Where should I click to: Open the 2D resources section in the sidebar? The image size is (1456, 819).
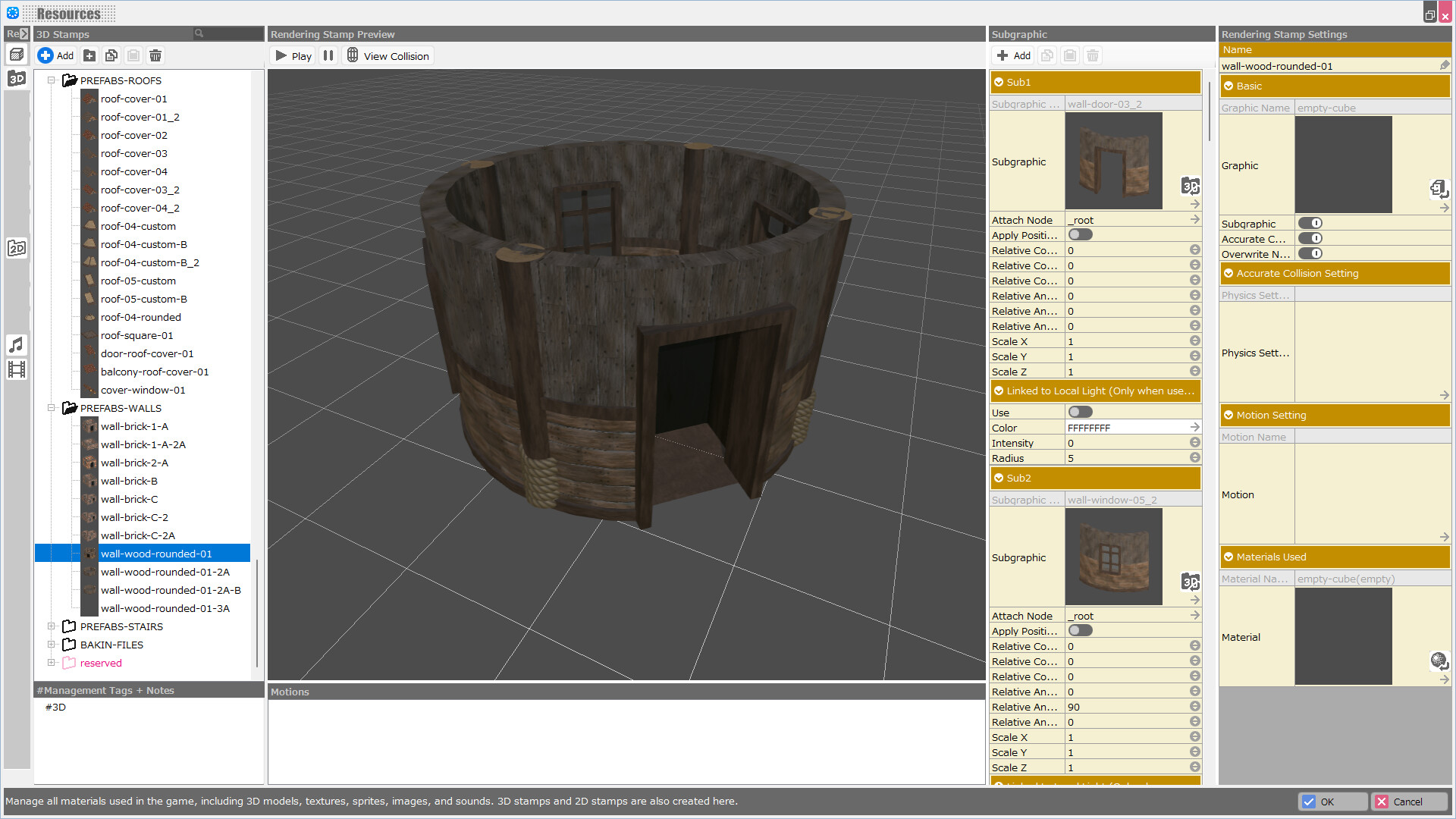coord(17,247)
